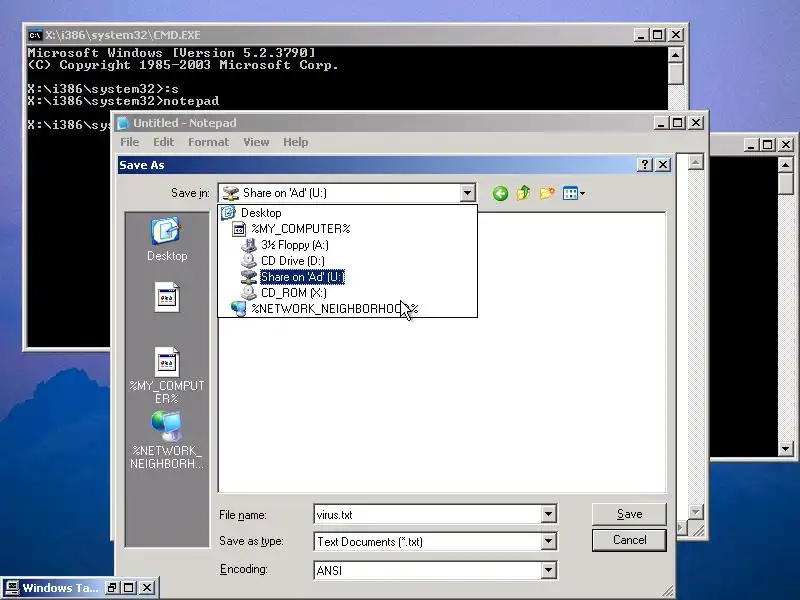
Task: Click the Notepad title bar icon
Action: click(x=122, y=123)
